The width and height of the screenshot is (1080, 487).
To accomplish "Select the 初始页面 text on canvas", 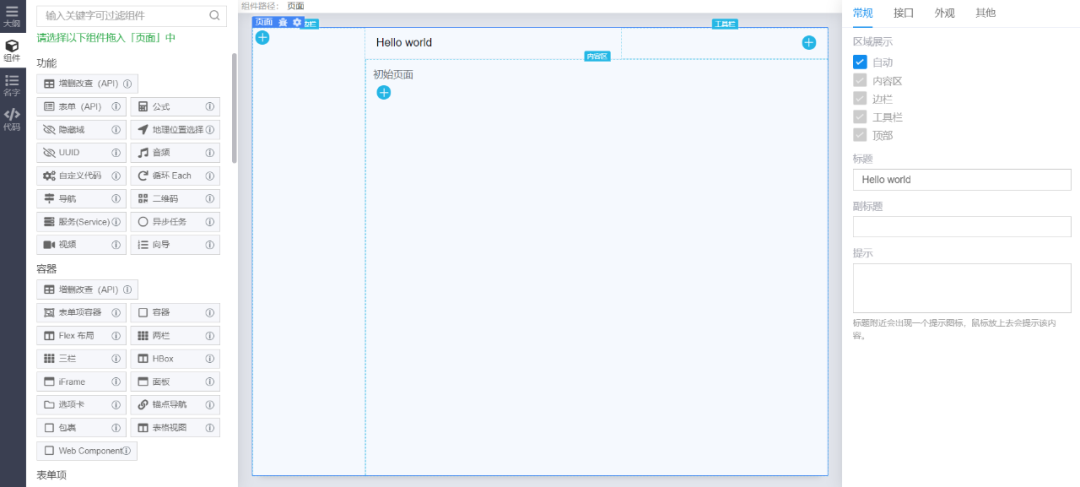I will pyautogui.click(x=393, y=74).
